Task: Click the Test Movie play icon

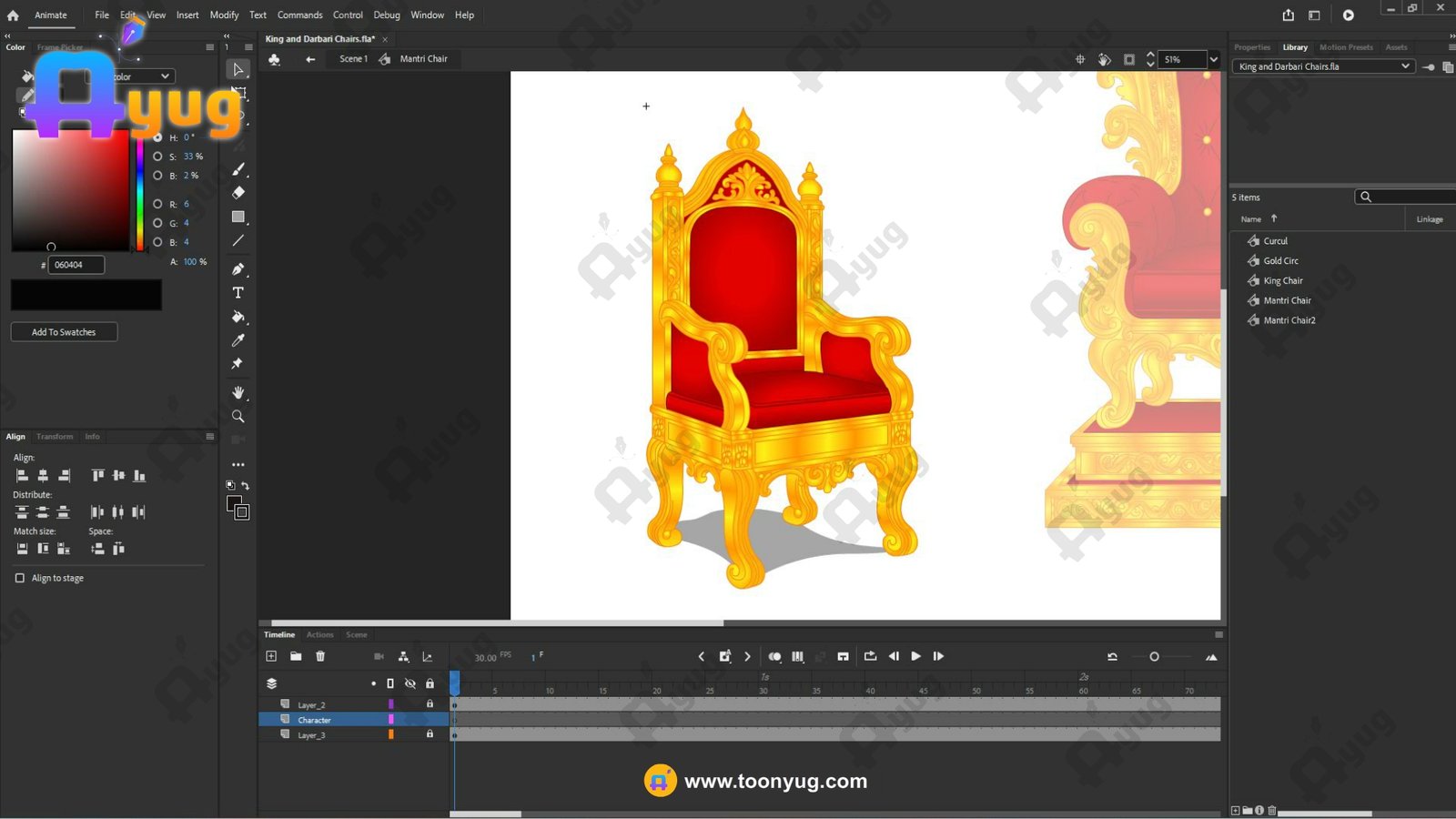Action: tap(1349, 15)
